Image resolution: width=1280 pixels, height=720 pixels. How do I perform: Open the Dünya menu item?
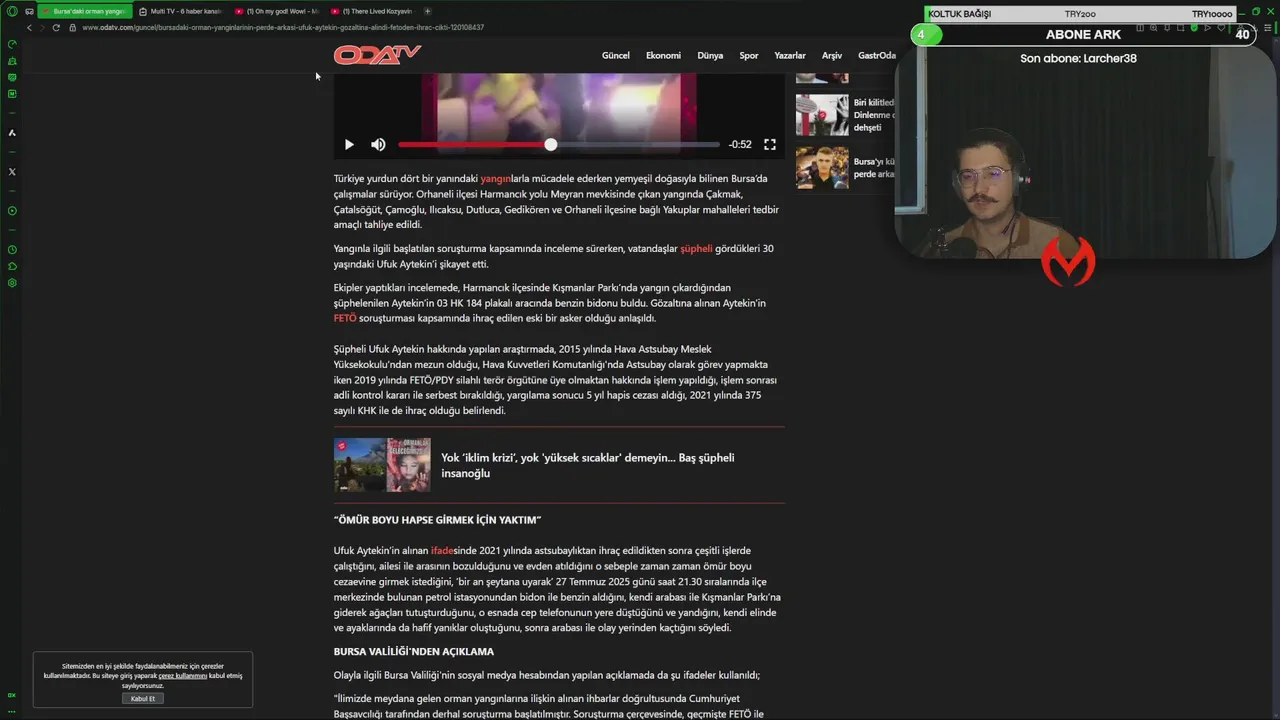(x=710, y=56)
